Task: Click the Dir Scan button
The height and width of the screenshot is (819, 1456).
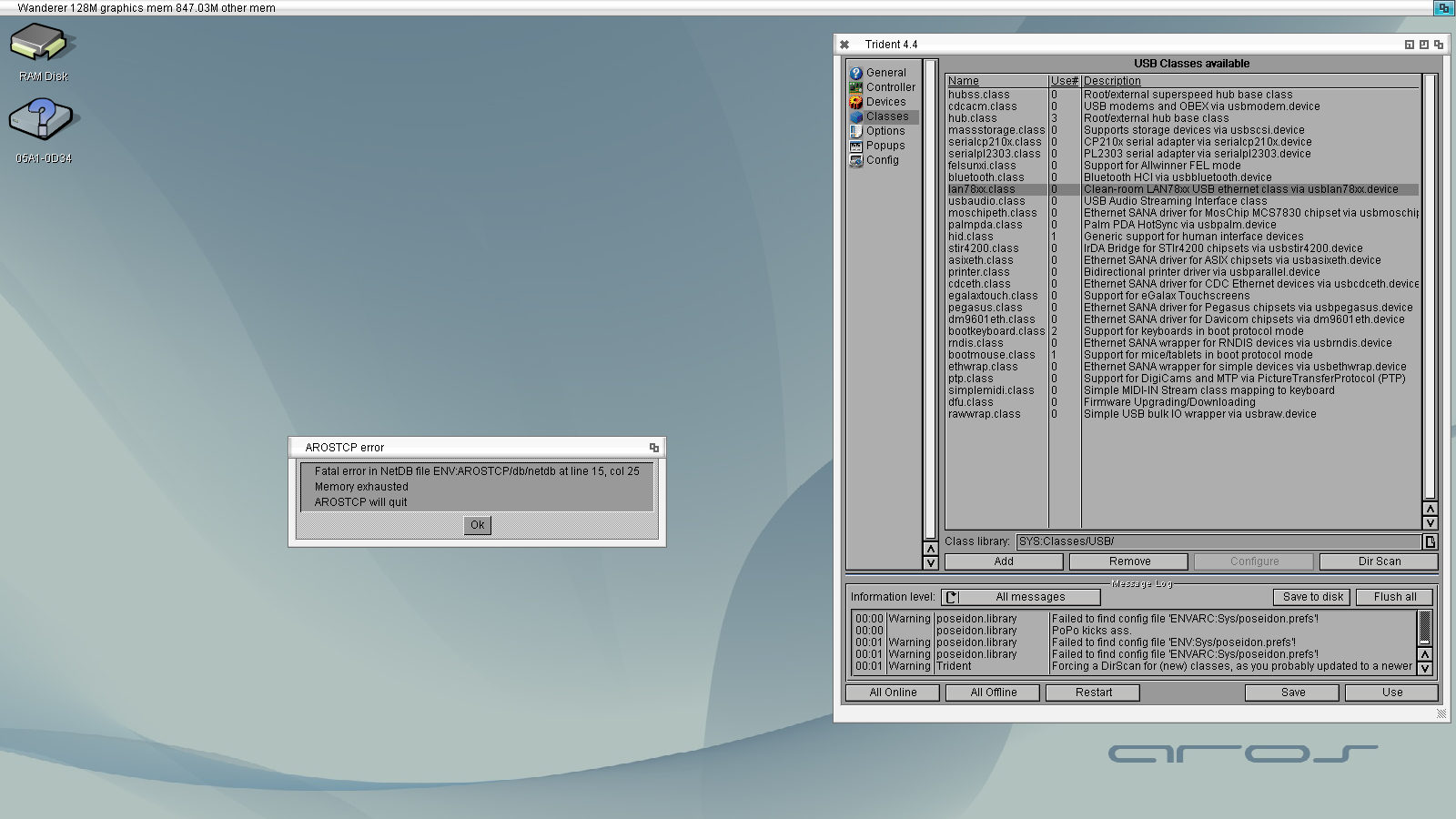Action: (1379, 561)
